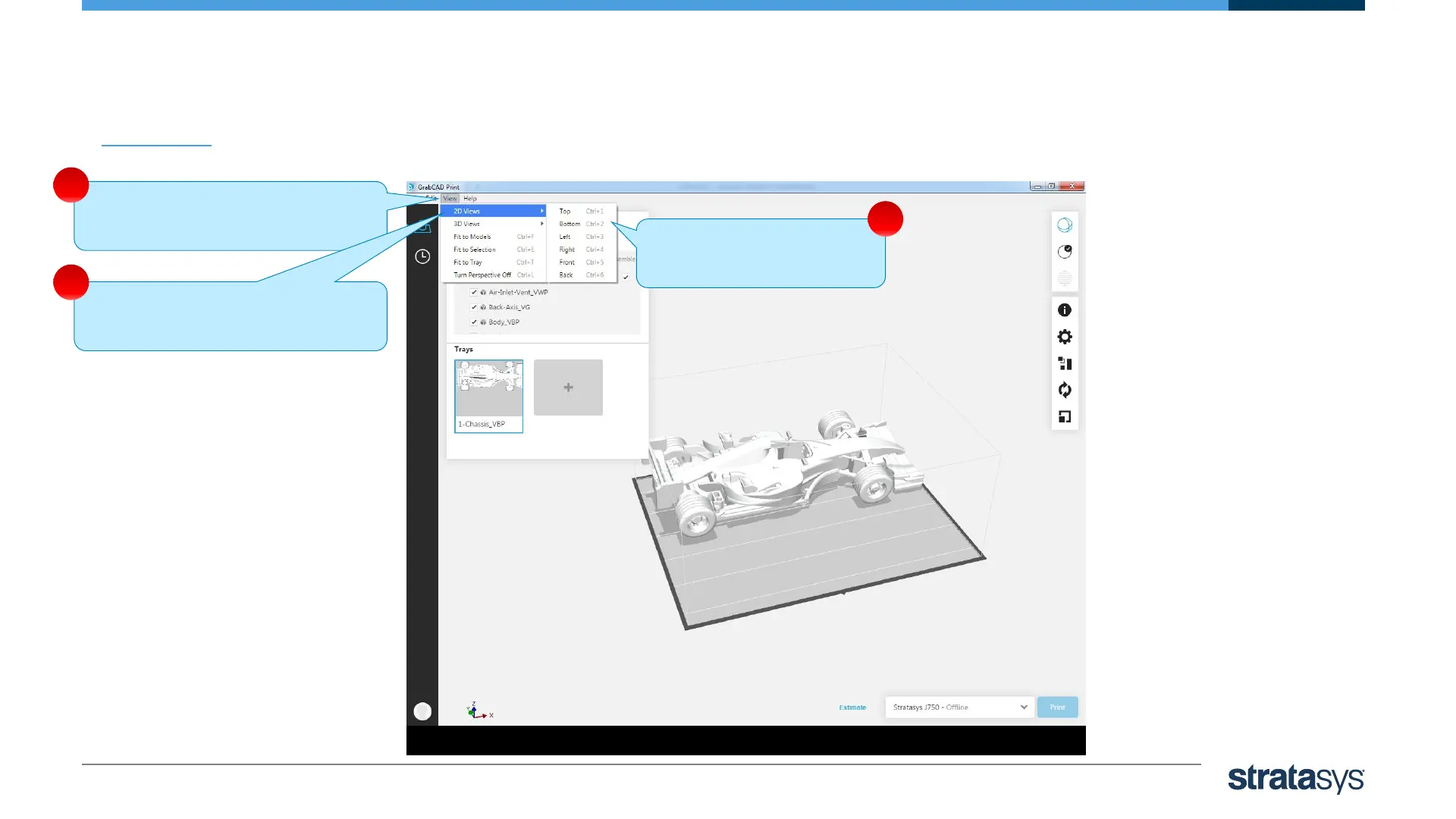Expand the 3D Views submenu
The width and height of the screenshot is (1456, 819).
tap(493, 224)
